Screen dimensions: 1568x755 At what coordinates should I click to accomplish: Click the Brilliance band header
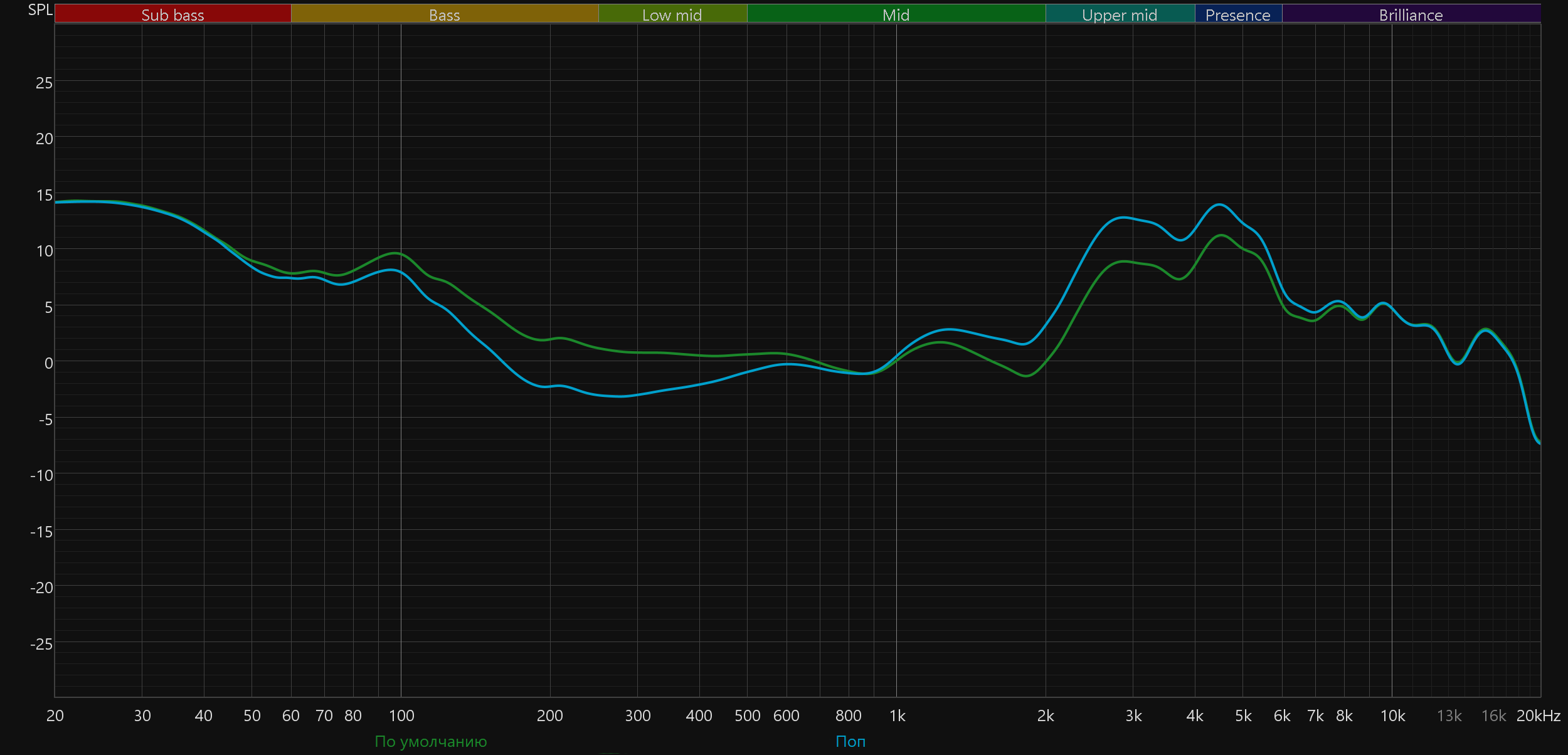tap(1411, 14)
